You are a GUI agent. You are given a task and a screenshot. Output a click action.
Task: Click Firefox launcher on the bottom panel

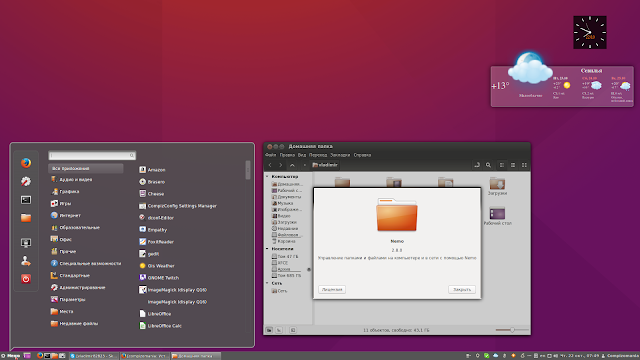coord(40,356)
